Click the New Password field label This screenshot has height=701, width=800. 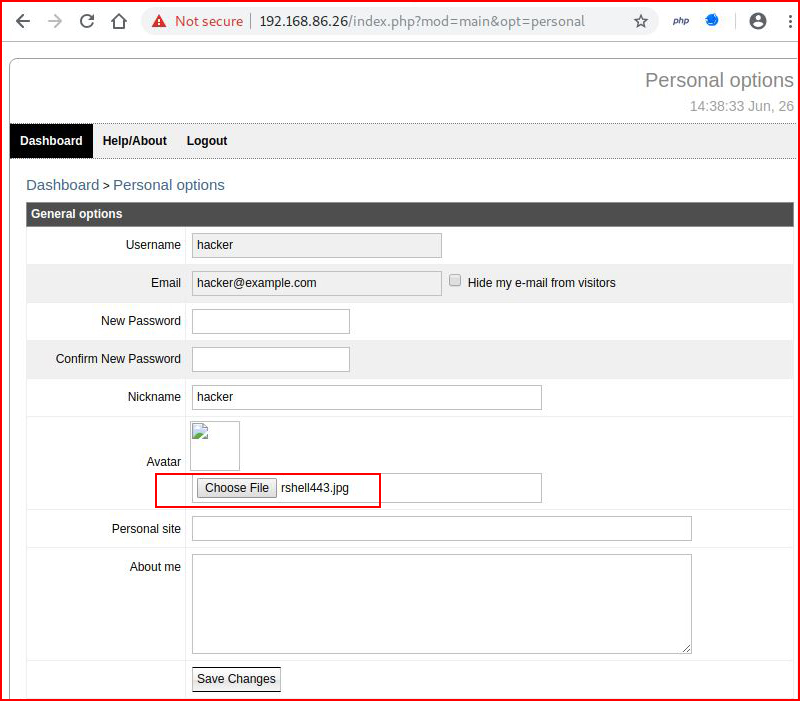[x=141, y=321]
